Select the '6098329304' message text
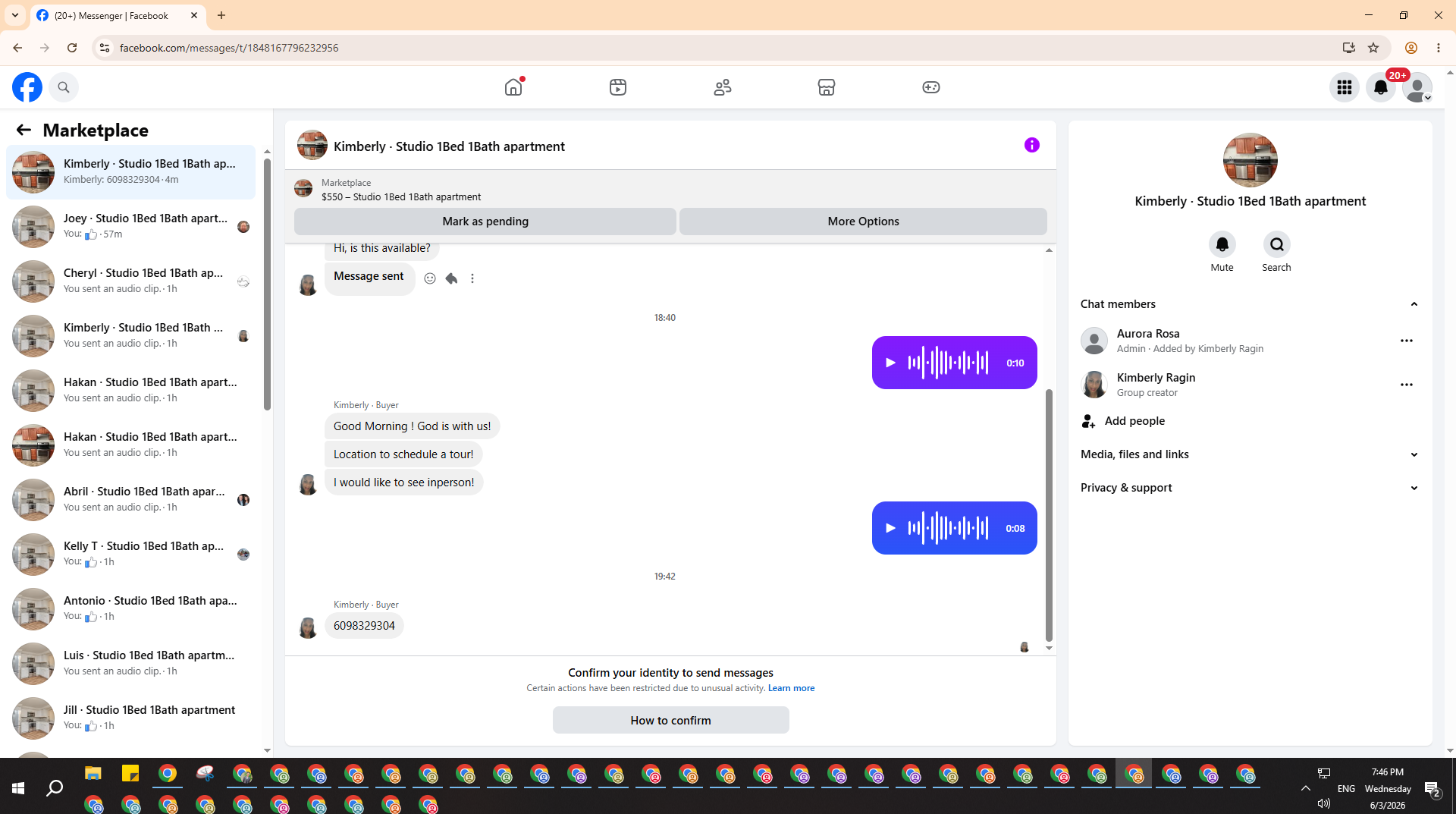The width and height of the screenshot is (1456, 814). point(364,626)
